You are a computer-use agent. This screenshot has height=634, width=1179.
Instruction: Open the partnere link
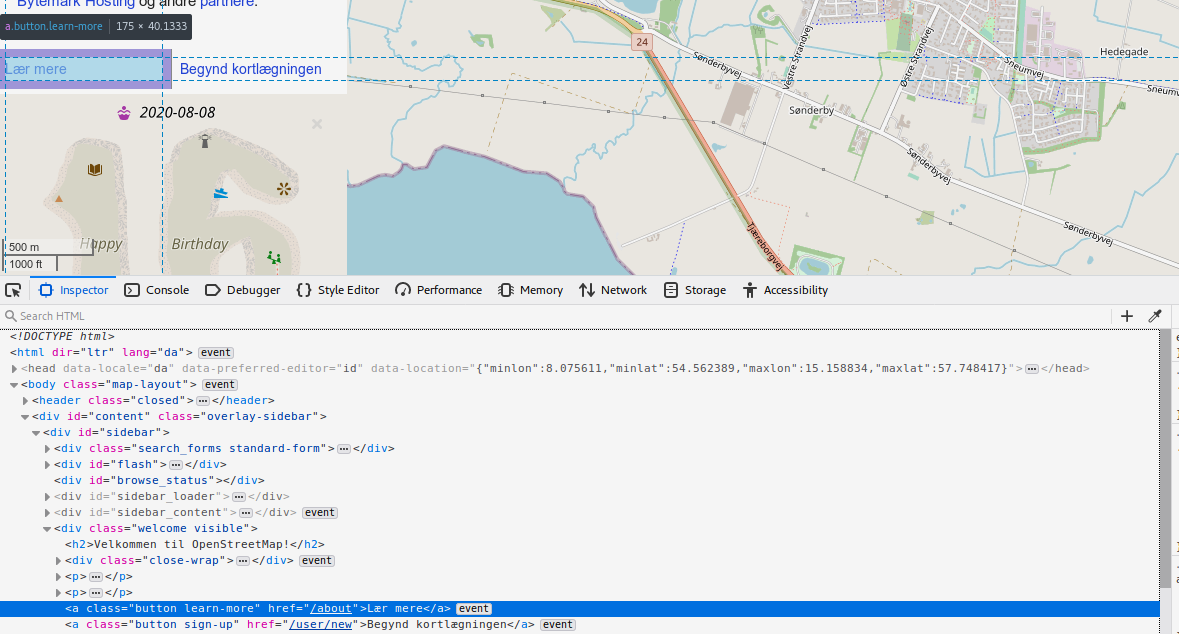point(227,4)
